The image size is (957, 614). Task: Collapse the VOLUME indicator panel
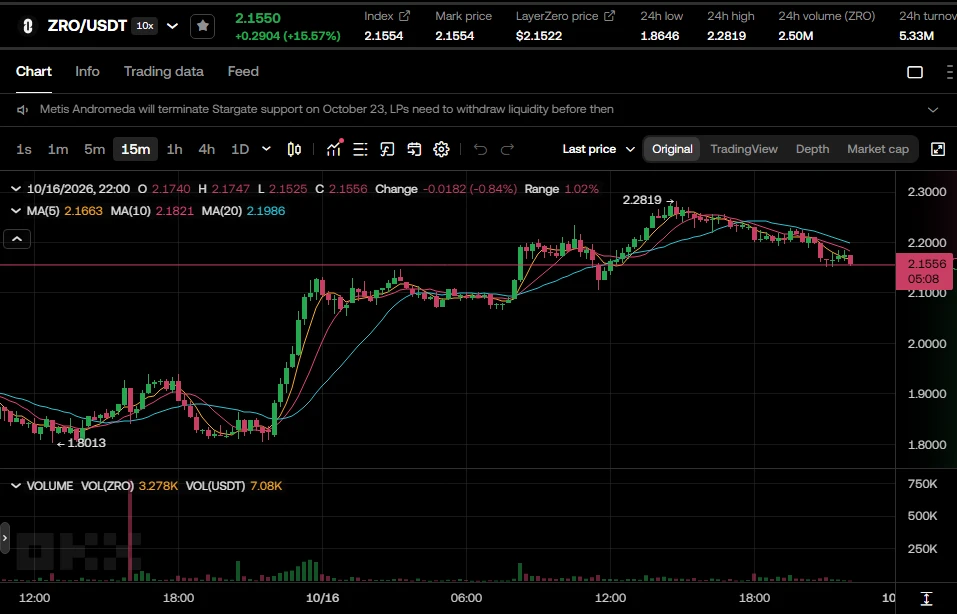click(16, 486)
